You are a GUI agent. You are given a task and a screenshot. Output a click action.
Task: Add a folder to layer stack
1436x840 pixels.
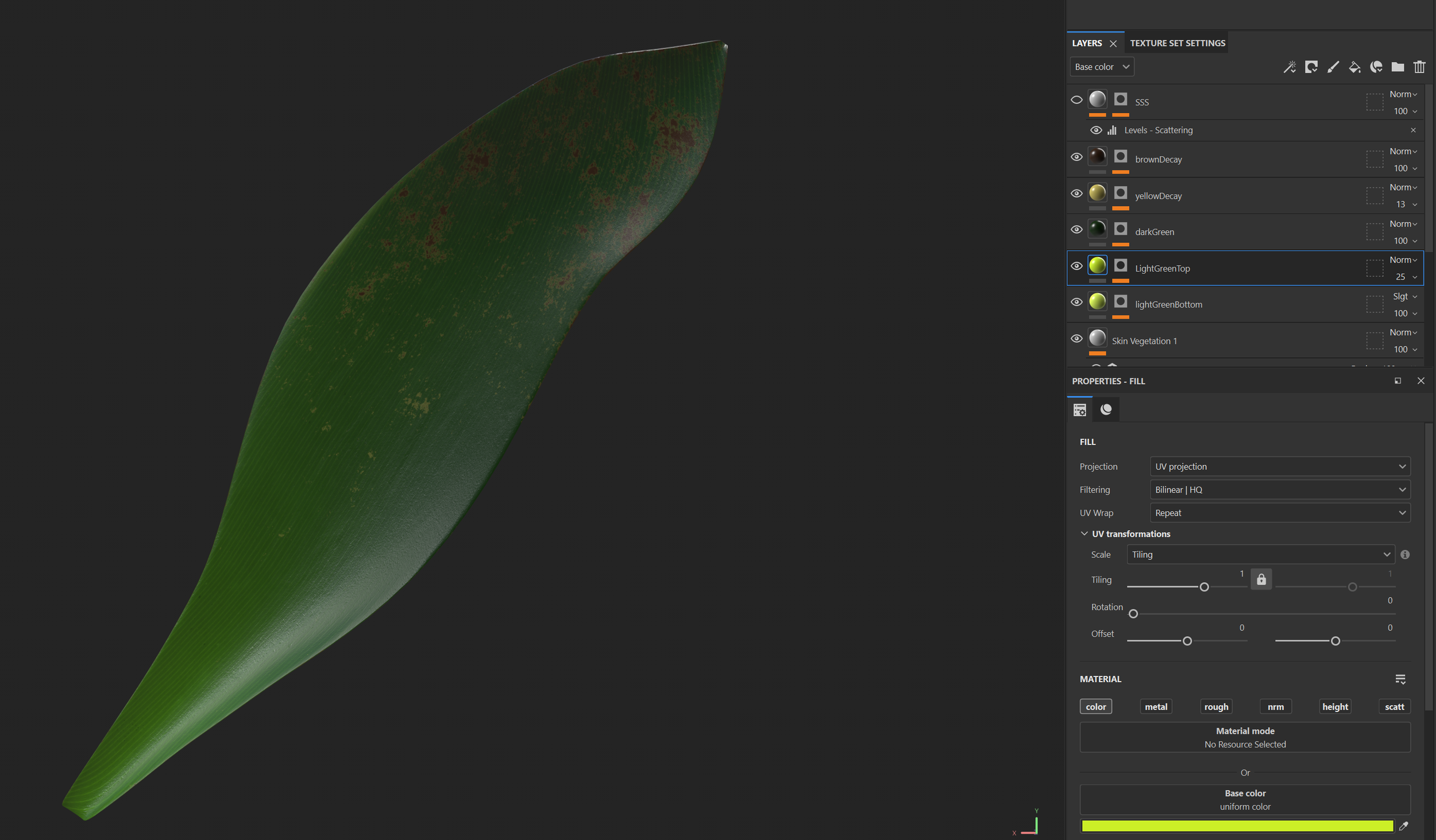pos(1398,67)
